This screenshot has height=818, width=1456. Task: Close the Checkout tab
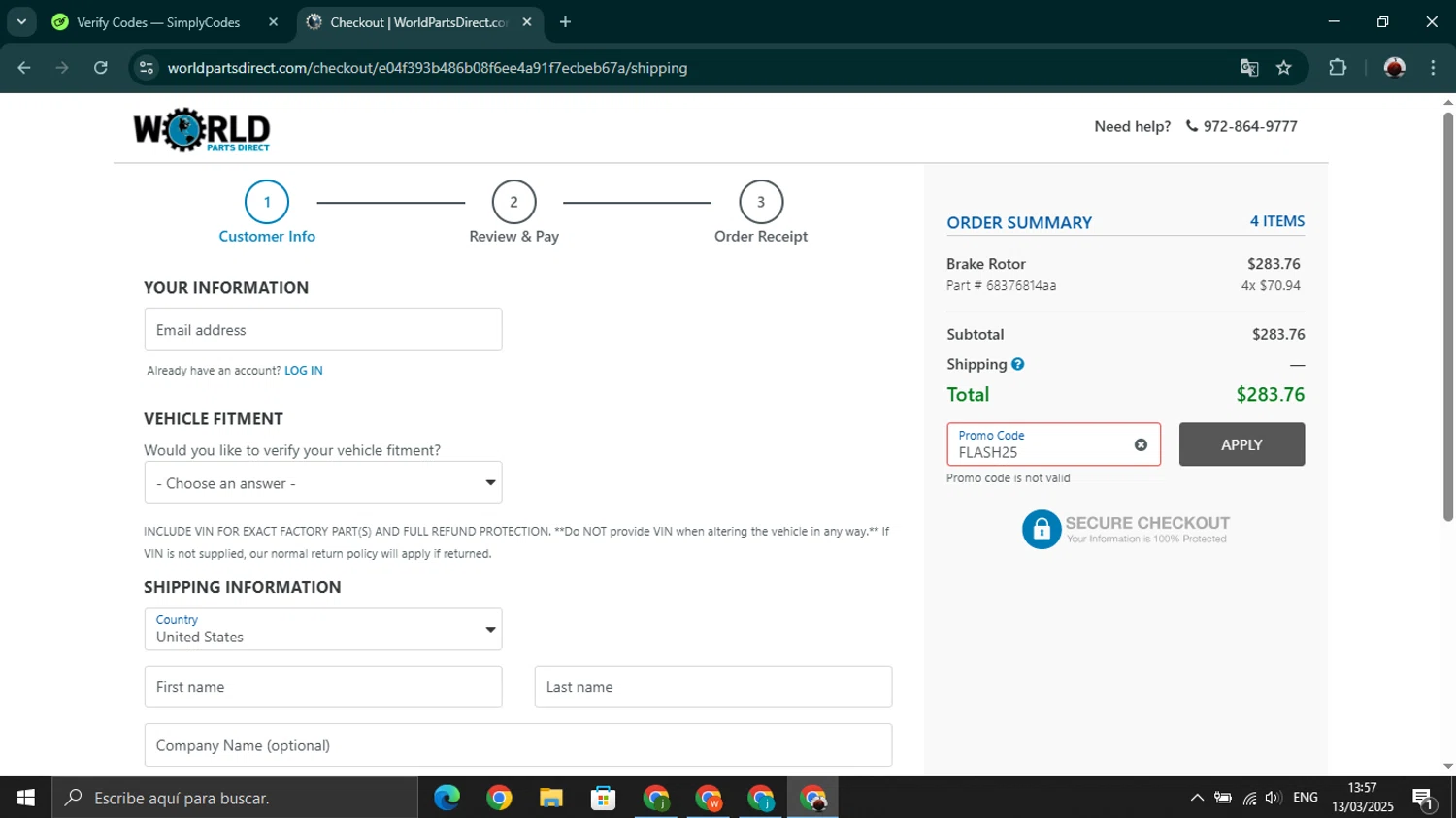point(527,21)
